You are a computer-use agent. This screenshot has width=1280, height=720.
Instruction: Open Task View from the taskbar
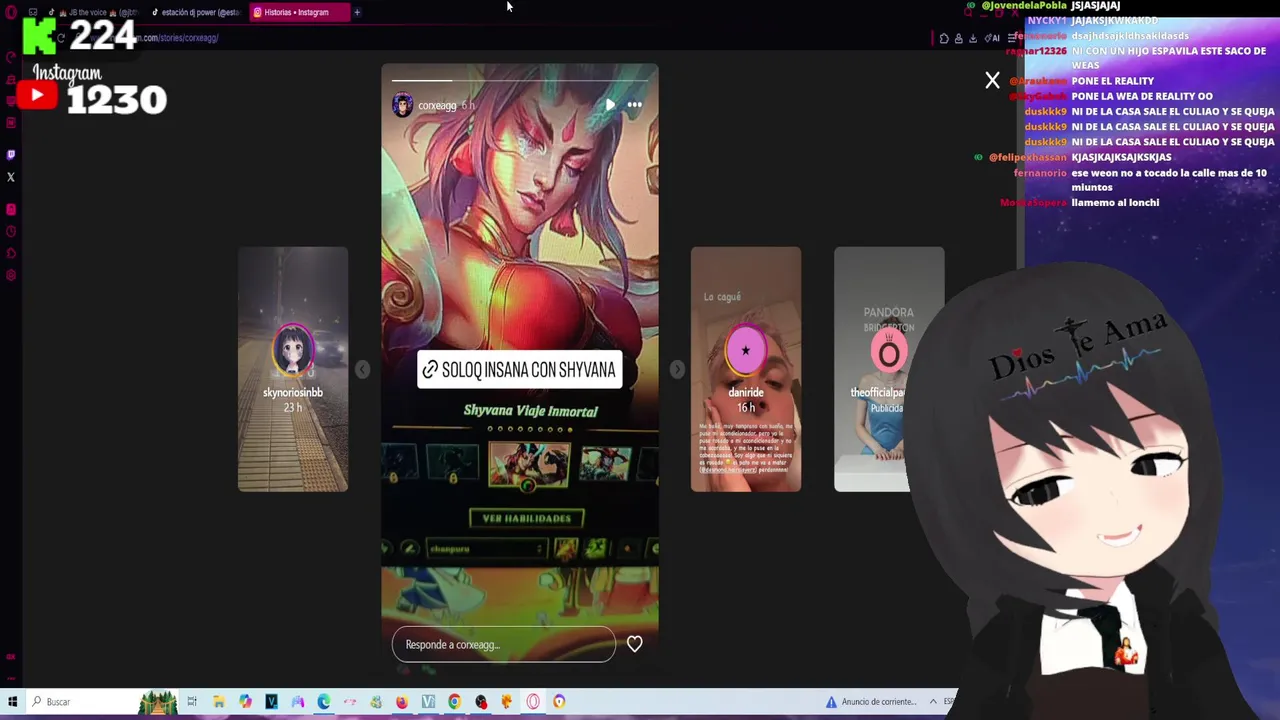192,701
